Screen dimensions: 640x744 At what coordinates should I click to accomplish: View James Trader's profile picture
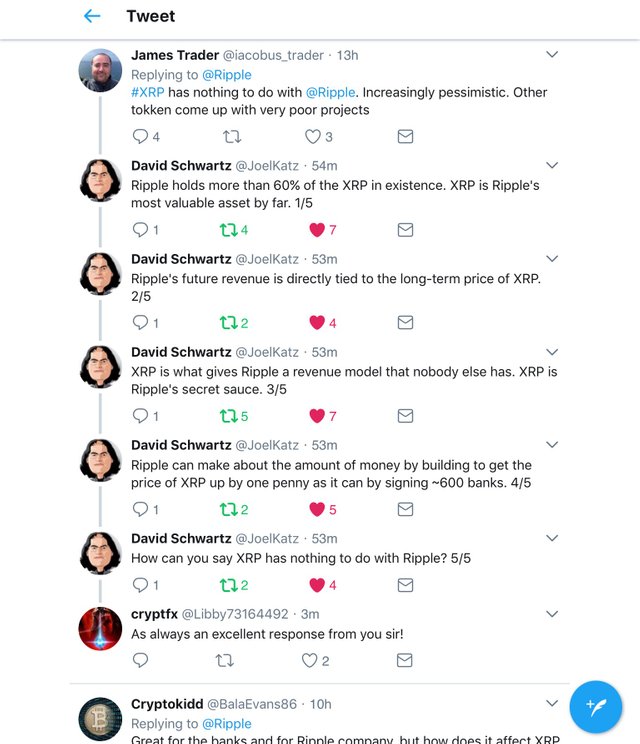click(100, 68)
